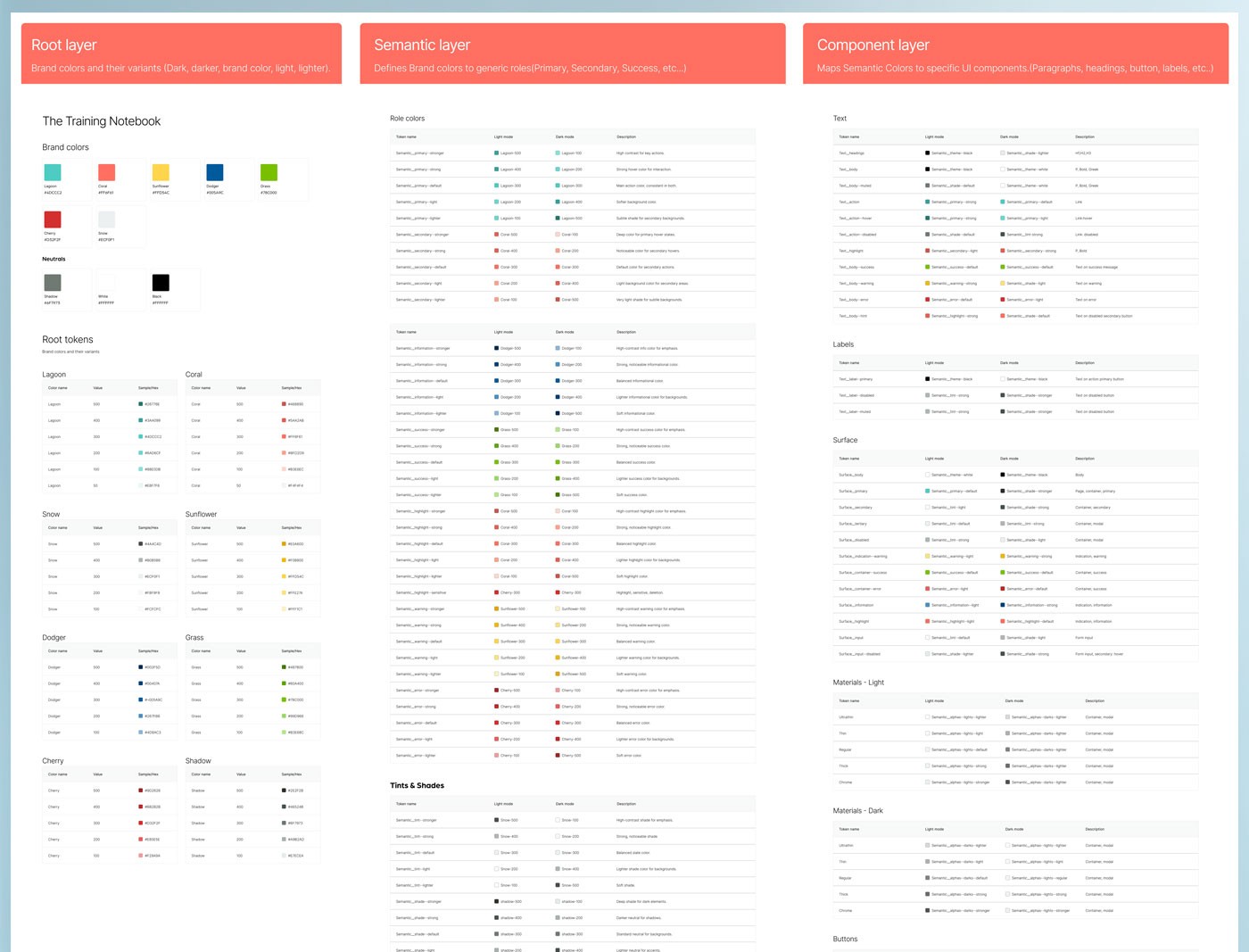Click the Shadow neutral swatch
This screenshot has width=1249, height=952.
click(54, 282)
